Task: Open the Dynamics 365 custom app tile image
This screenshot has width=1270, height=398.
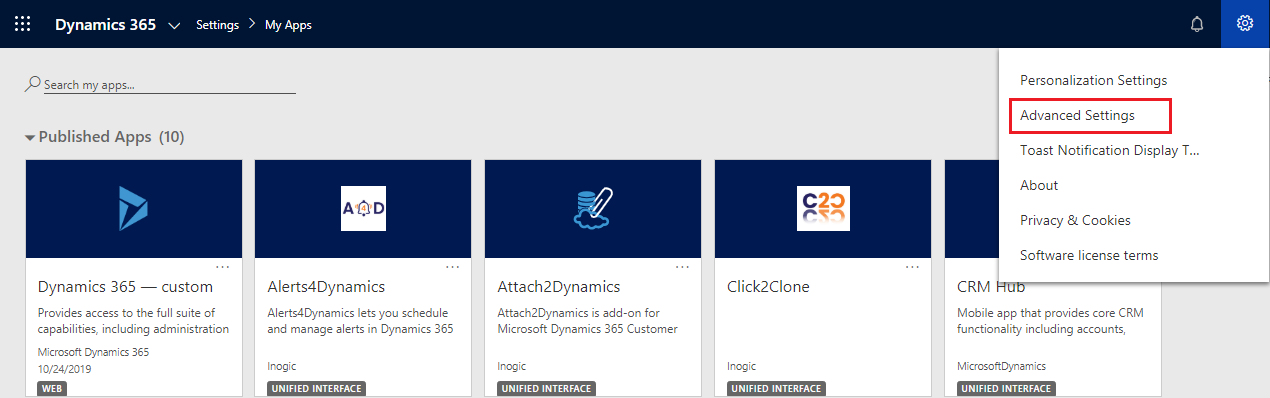Action: click(134, 209)
